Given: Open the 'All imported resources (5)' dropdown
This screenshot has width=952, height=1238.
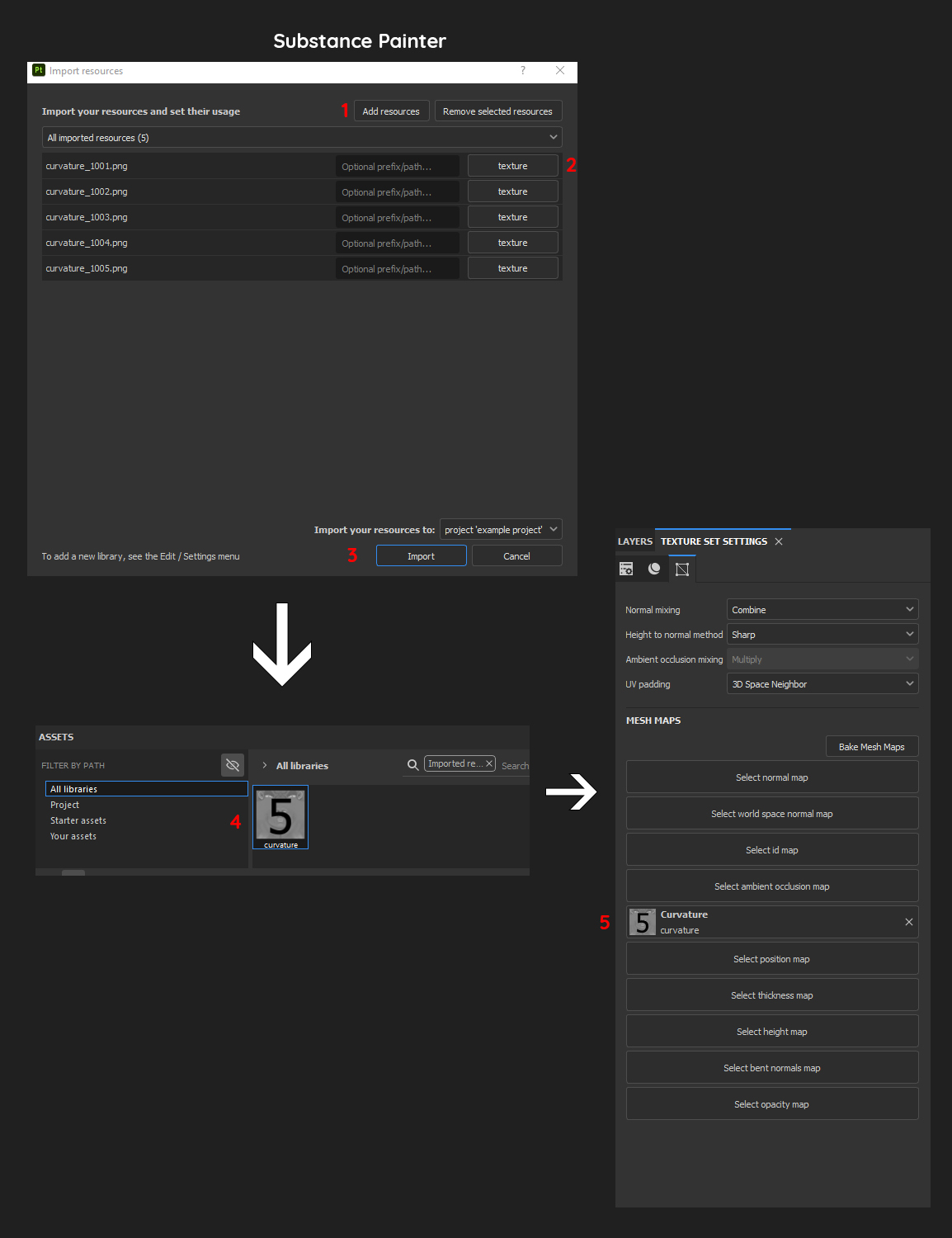Looking at the screenshot, I should (302, 138).
